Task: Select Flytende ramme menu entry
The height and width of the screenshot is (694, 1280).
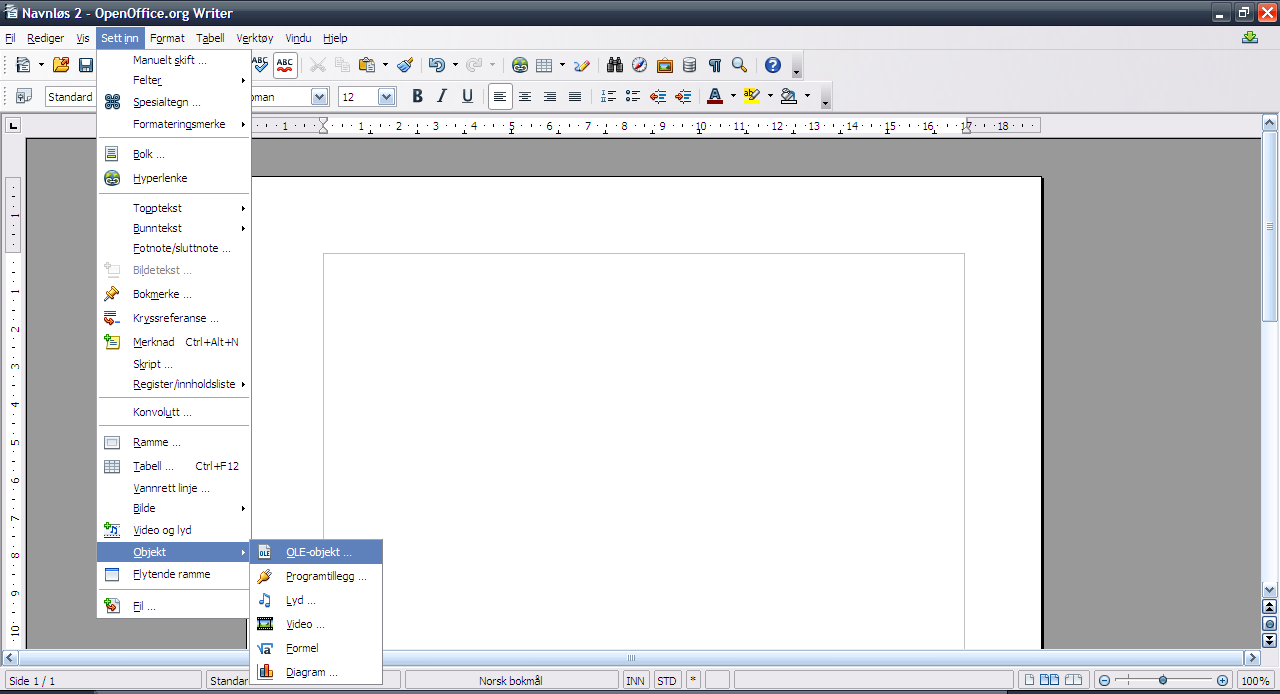Action: pos(174,574)
